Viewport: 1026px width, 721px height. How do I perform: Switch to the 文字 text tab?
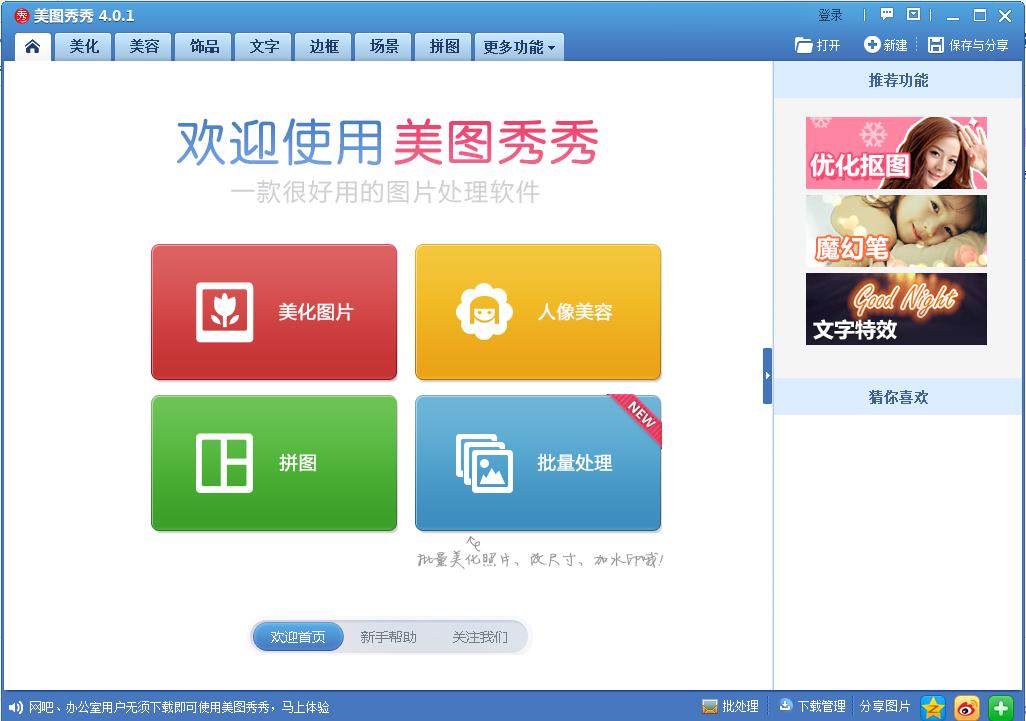coord(262,45)
